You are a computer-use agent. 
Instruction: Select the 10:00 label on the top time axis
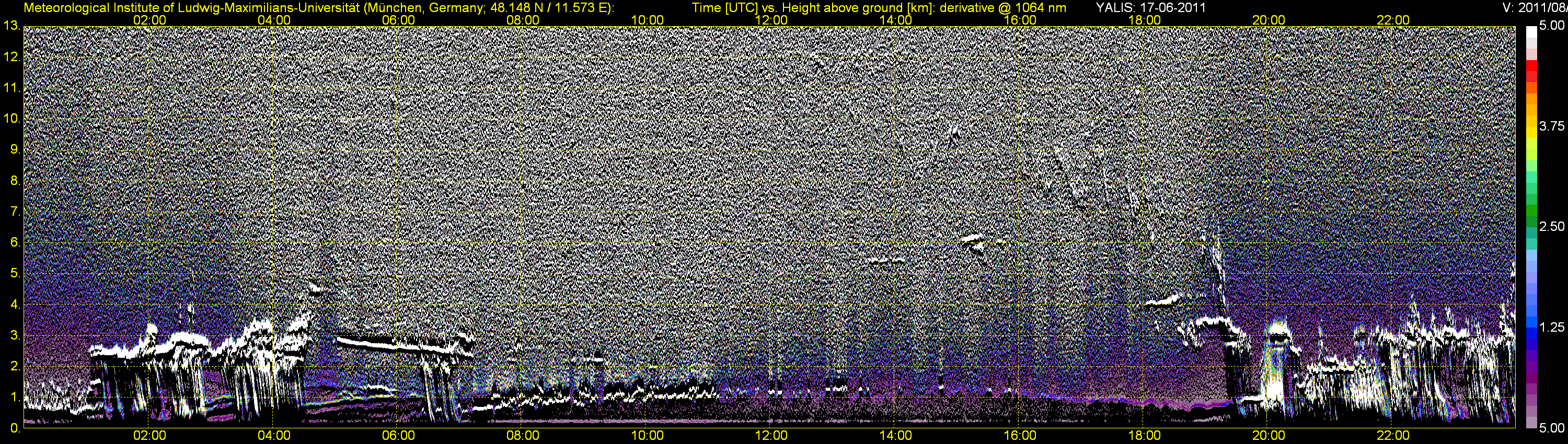click(647, 20)
